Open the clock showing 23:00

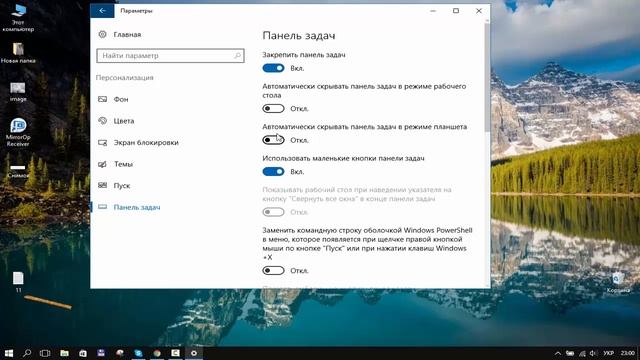pos(628,353)
